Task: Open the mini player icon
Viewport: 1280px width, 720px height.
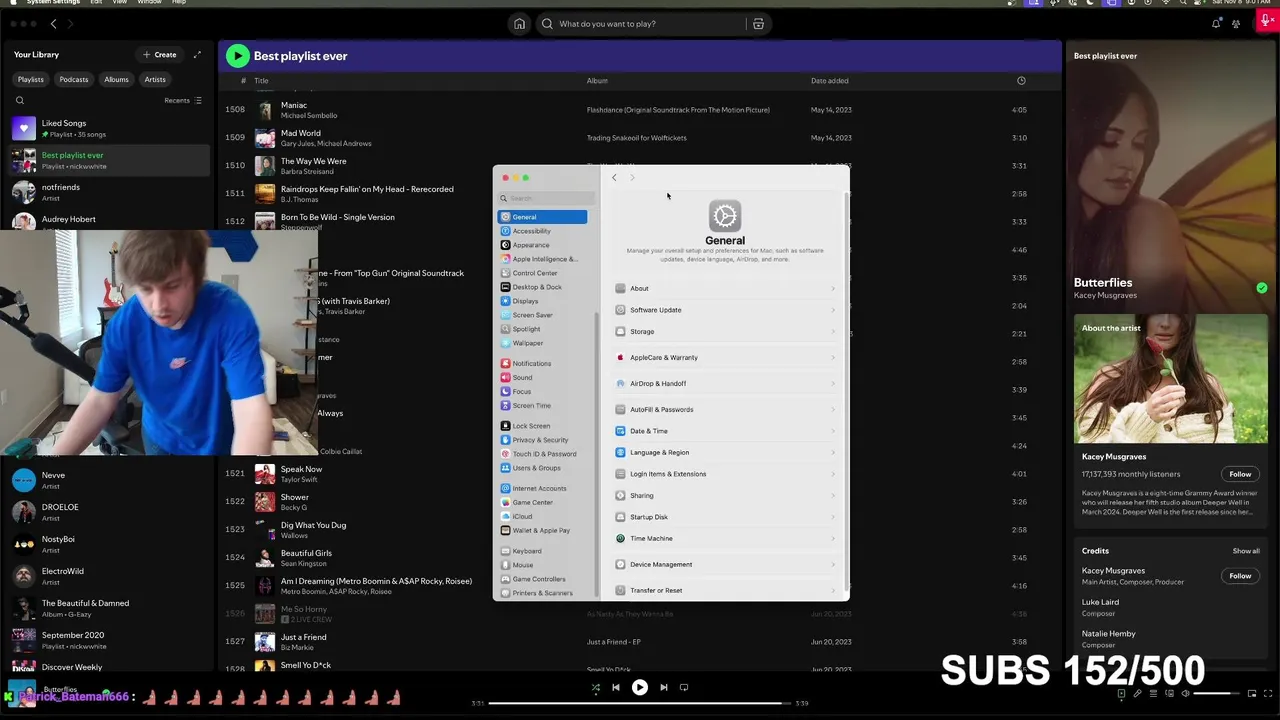Action: (x=1251, y=693)
